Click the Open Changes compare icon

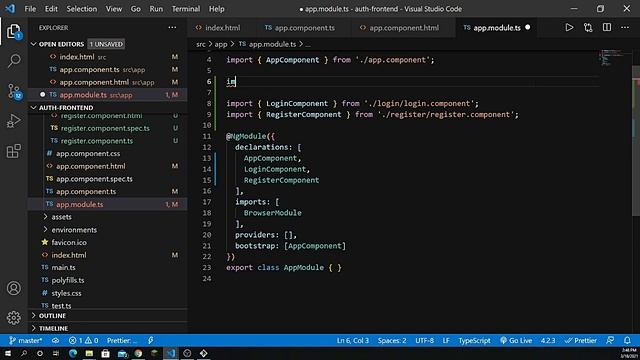tap(588, 27)
